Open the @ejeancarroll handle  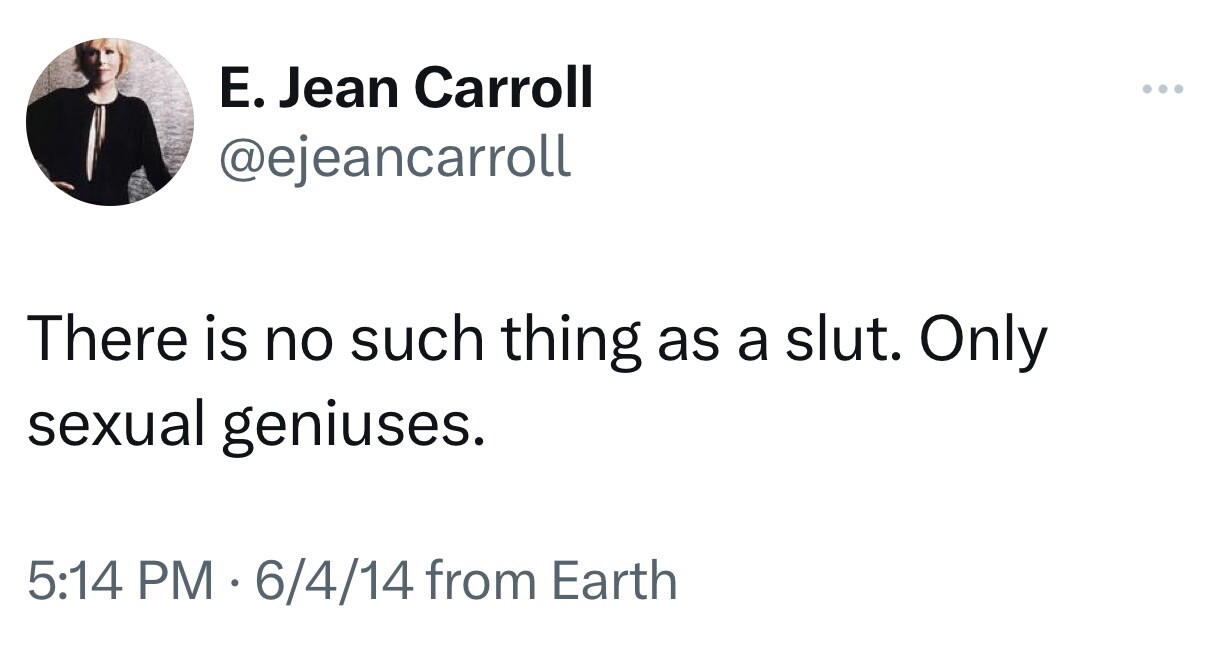point(395,157)
